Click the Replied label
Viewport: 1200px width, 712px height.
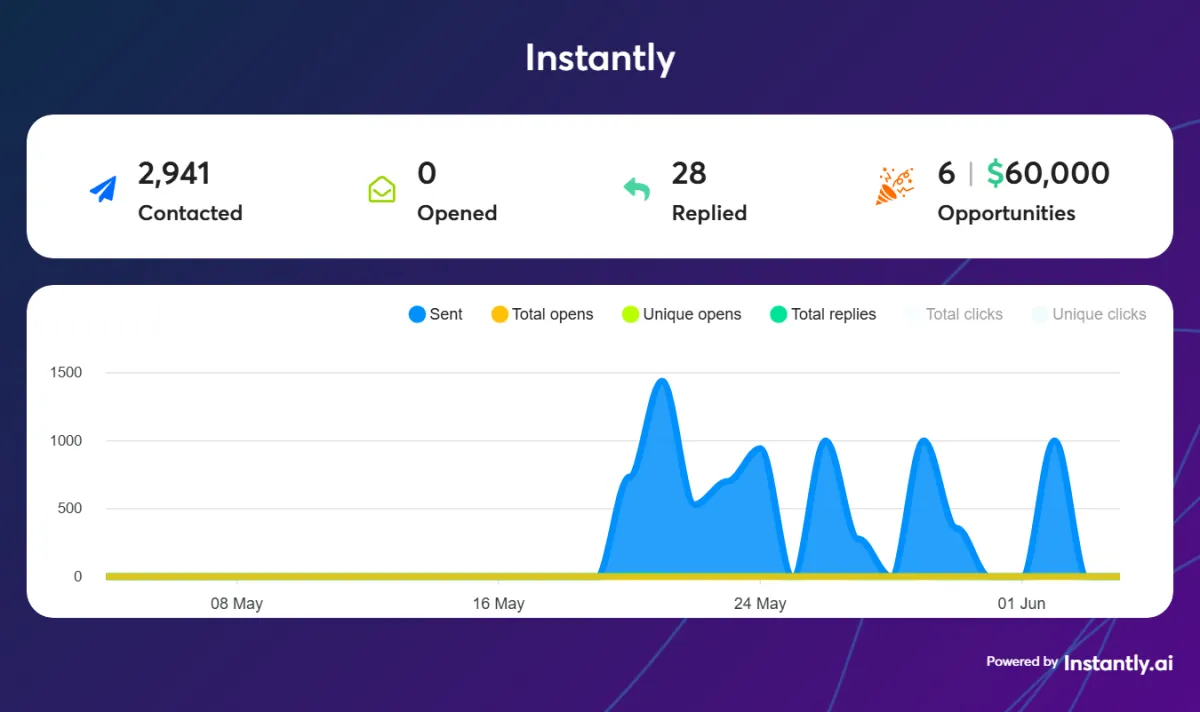coord(709,213)
